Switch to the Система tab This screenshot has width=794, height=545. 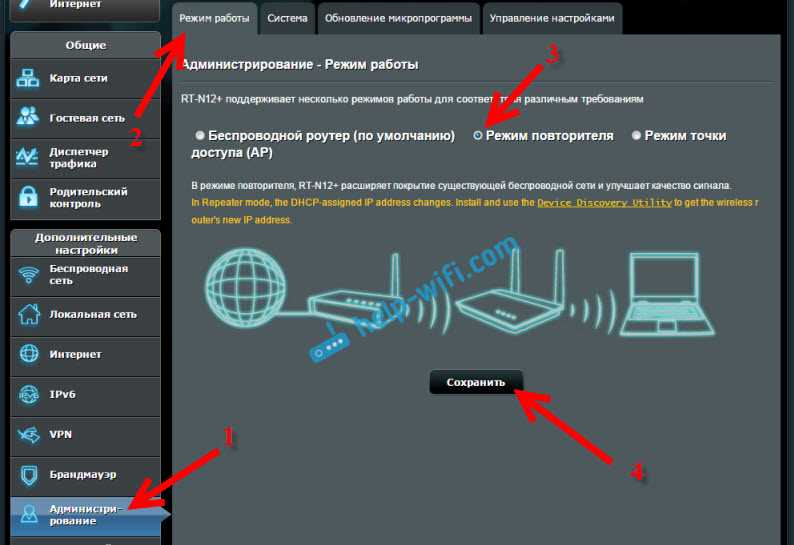pos(287,19)
